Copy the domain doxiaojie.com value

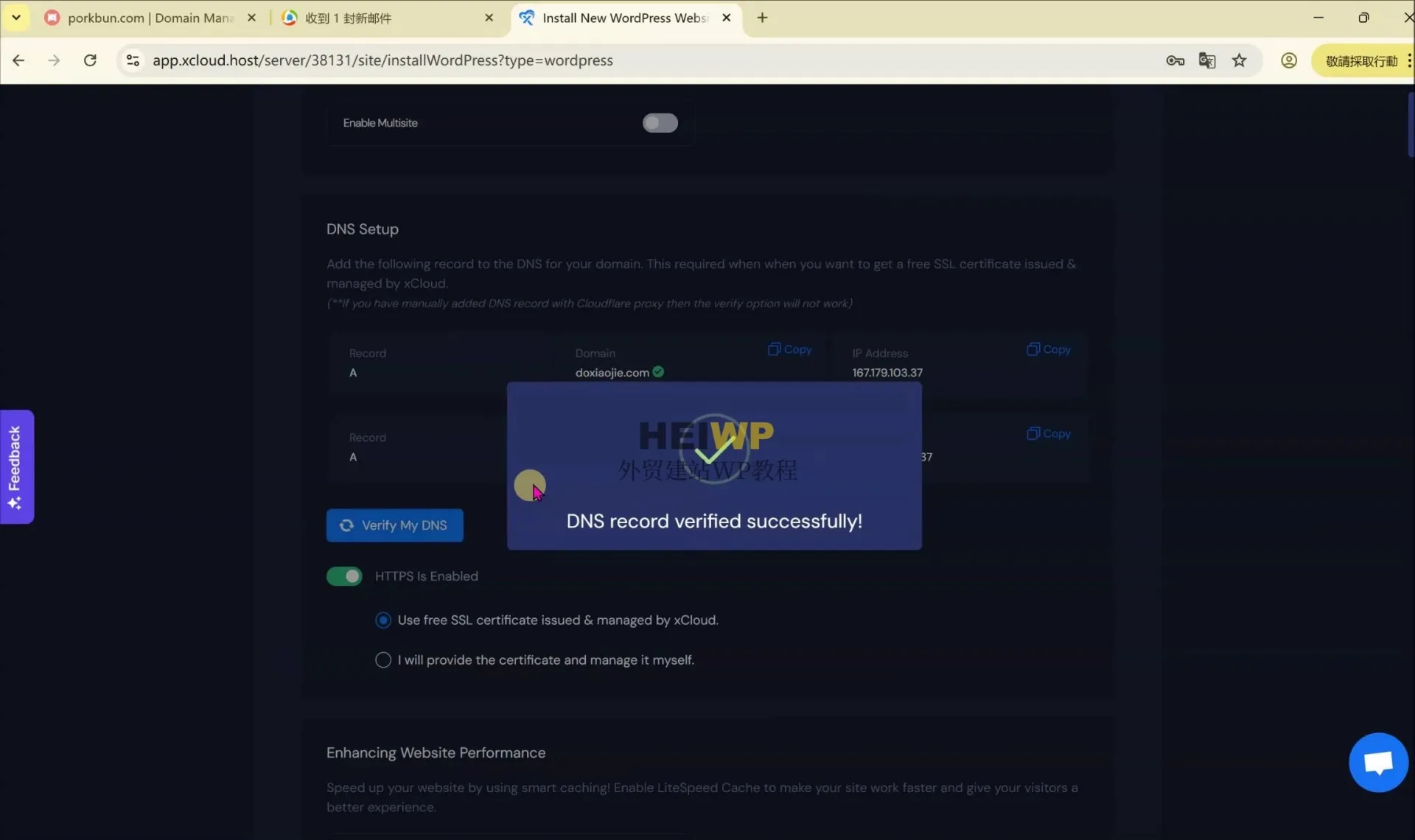tap(790, 349)
